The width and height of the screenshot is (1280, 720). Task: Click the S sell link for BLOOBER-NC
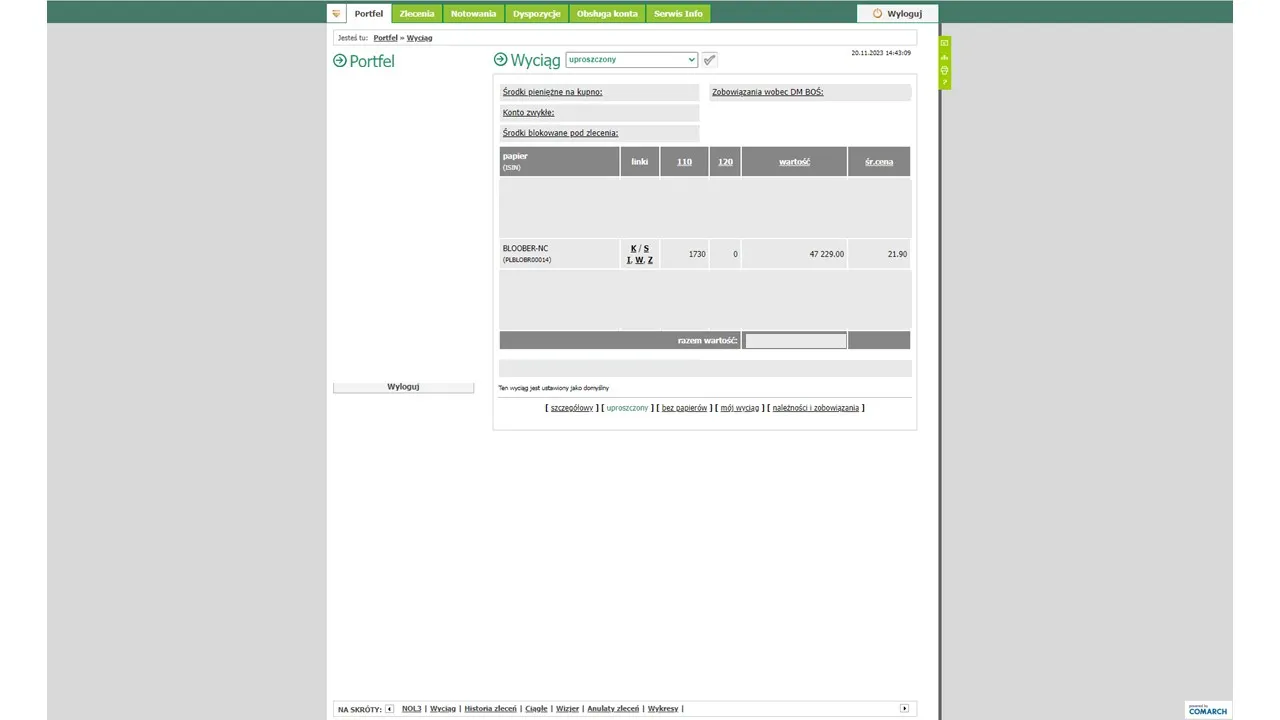point(646,248)
